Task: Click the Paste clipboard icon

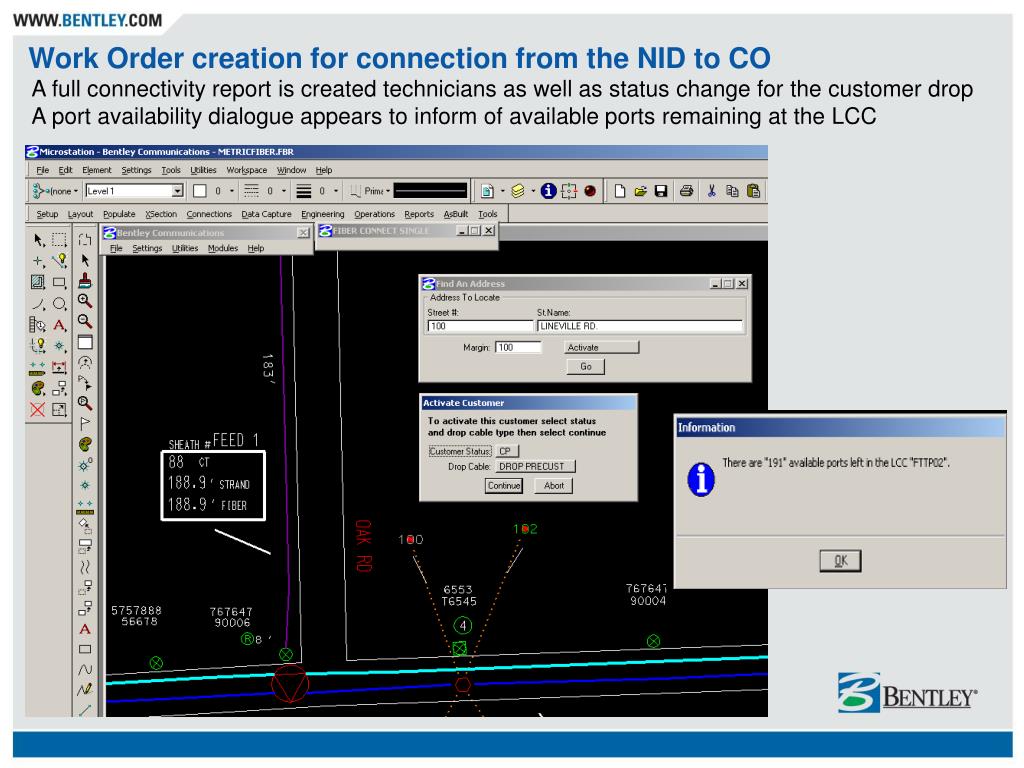Action: (753, 191)
